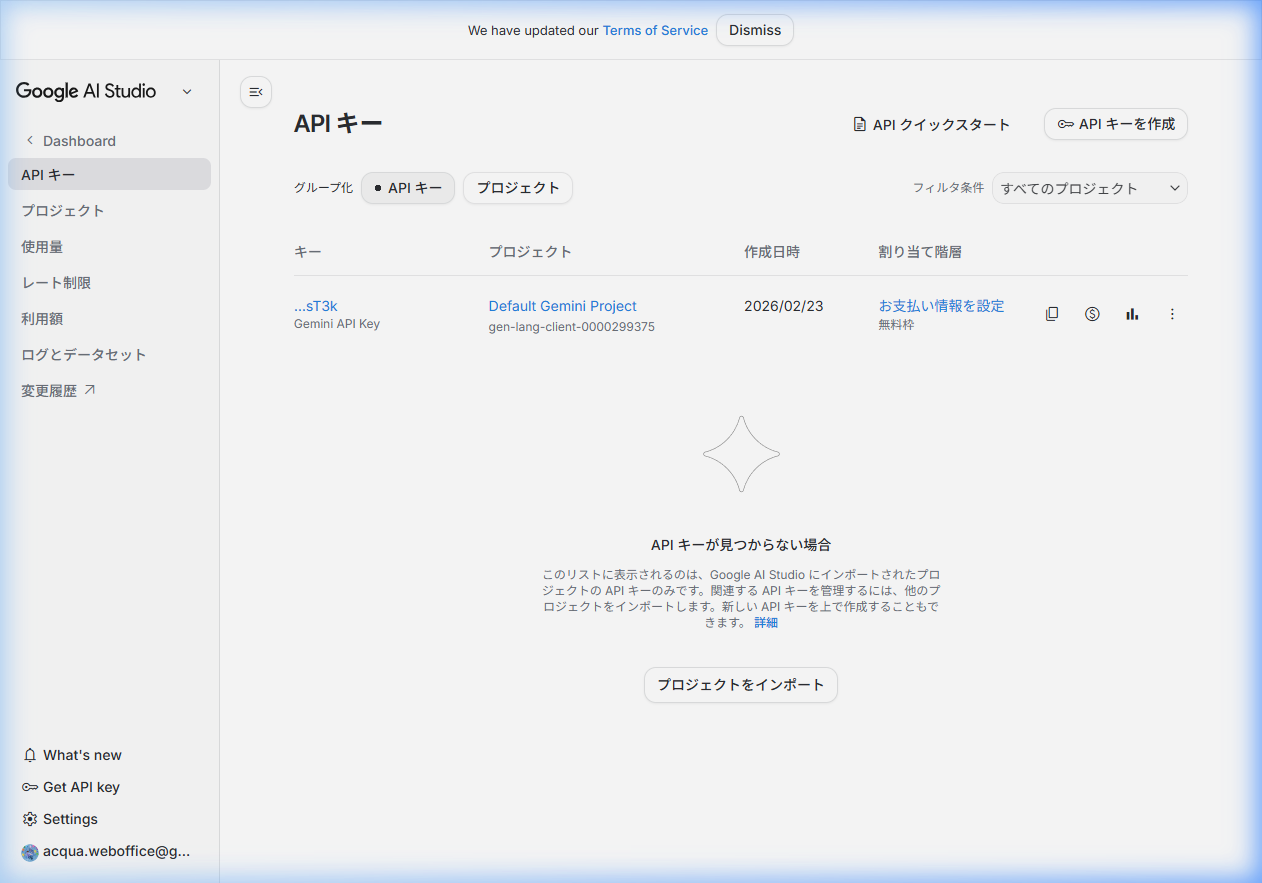Open the すべてのプロジェクト filter dropdown

coord(1090,188)
